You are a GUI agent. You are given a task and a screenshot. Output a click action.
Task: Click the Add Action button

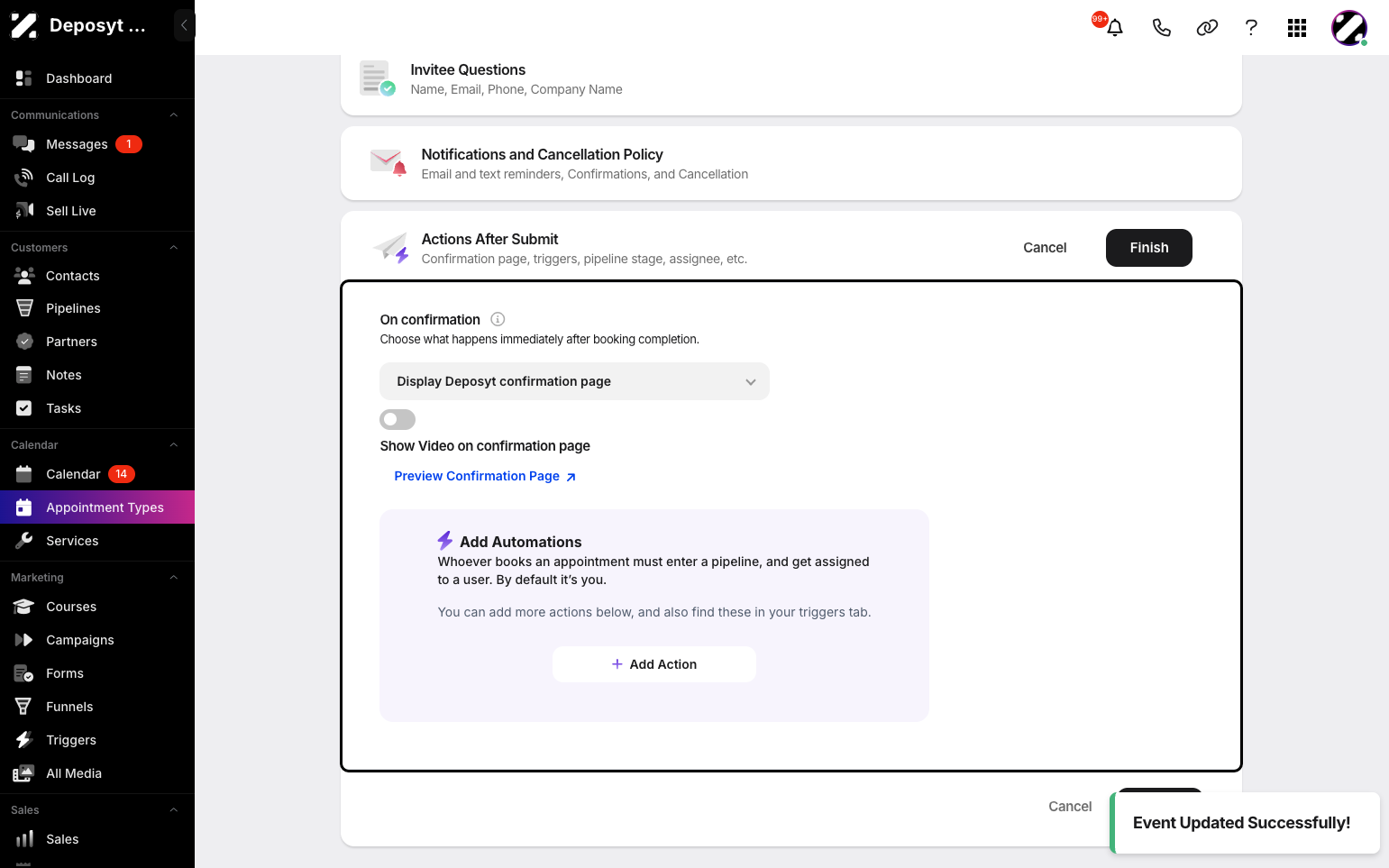(x=654, y=664)
